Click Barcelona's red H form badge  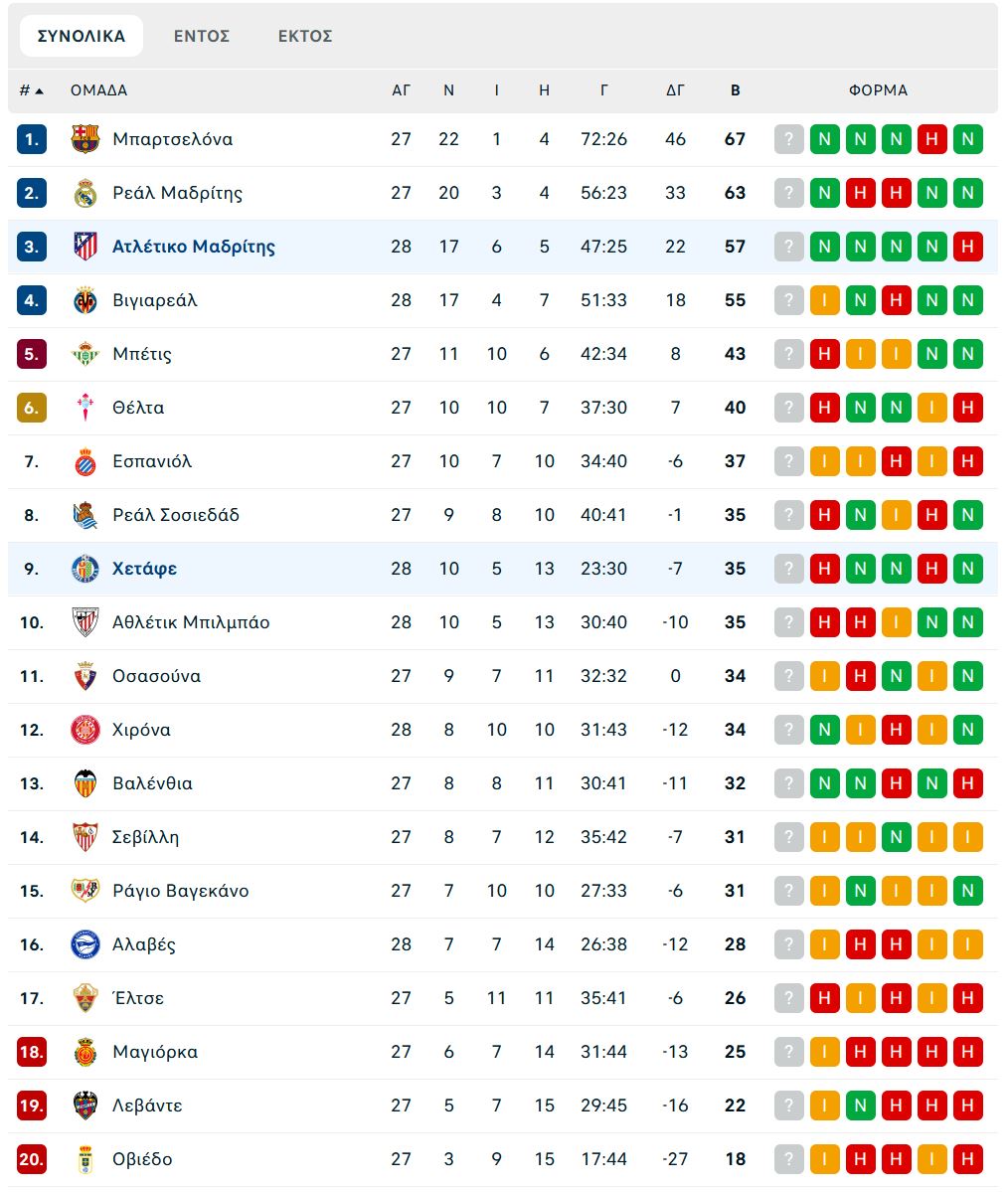(931, 139)
